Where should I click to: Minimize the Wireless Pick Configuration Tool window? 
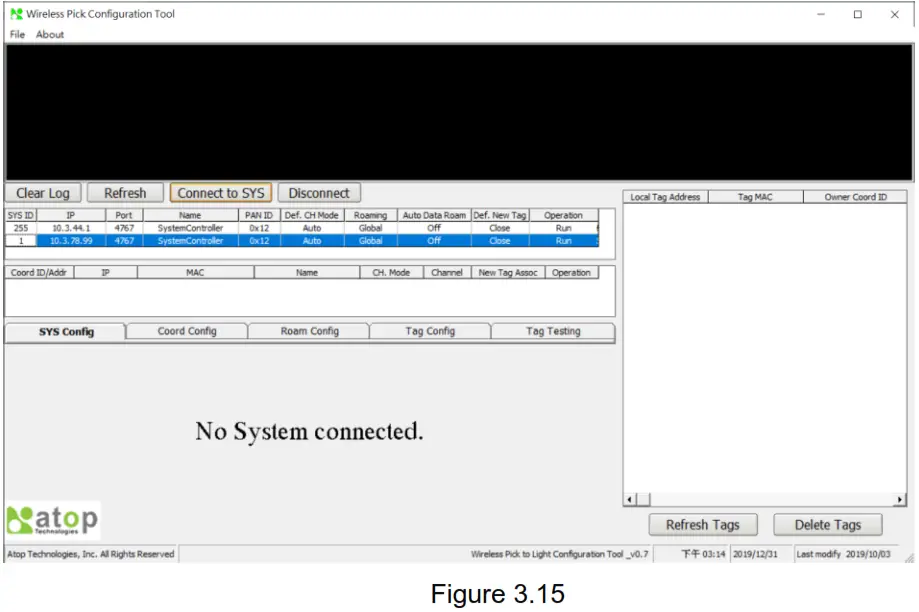click(x=821, y=14)
